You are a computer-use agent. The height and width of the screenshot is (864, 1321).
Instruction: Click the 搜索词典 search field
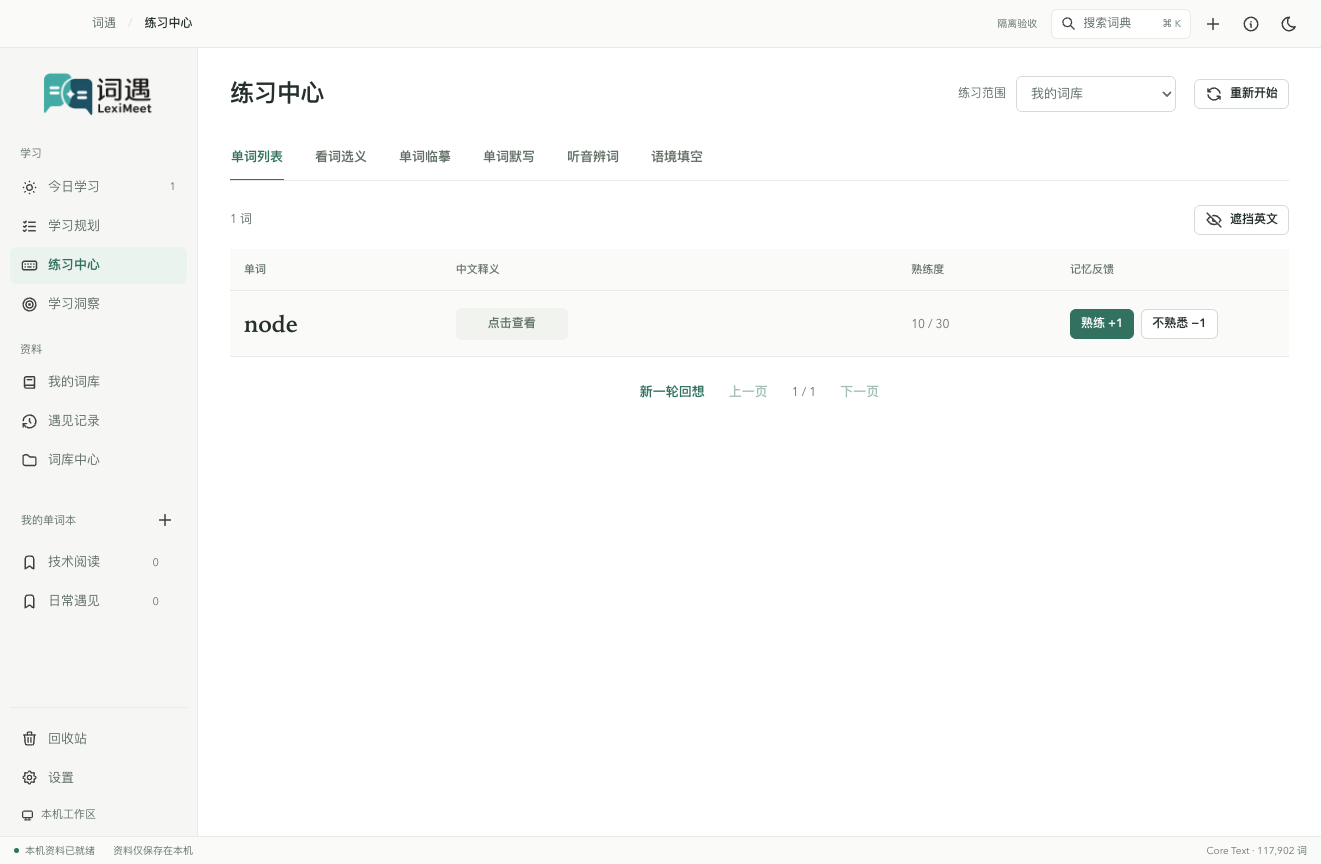[x=1121, y=24]
